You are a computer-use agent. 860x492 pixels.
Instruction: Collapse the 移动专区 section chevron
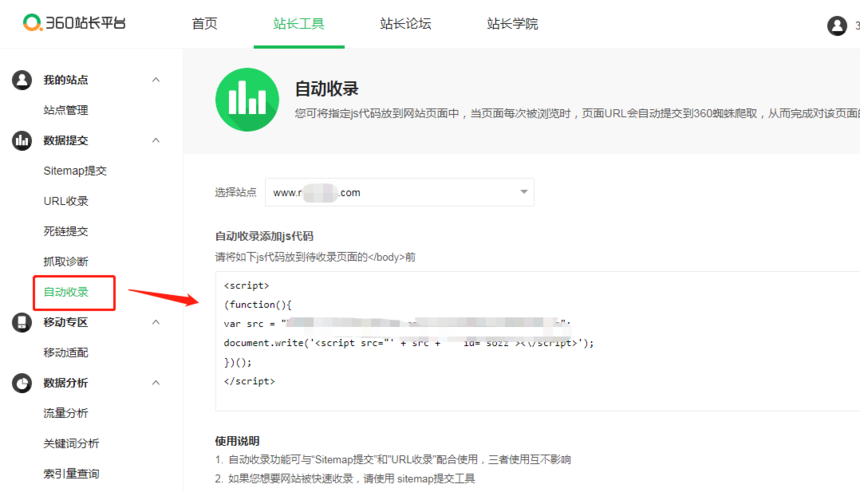[x=156, y=322]
